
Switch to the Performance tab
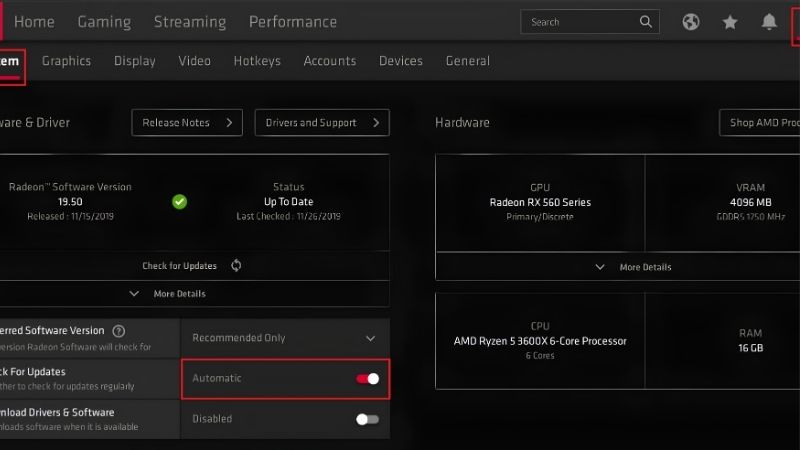[293, 22]
